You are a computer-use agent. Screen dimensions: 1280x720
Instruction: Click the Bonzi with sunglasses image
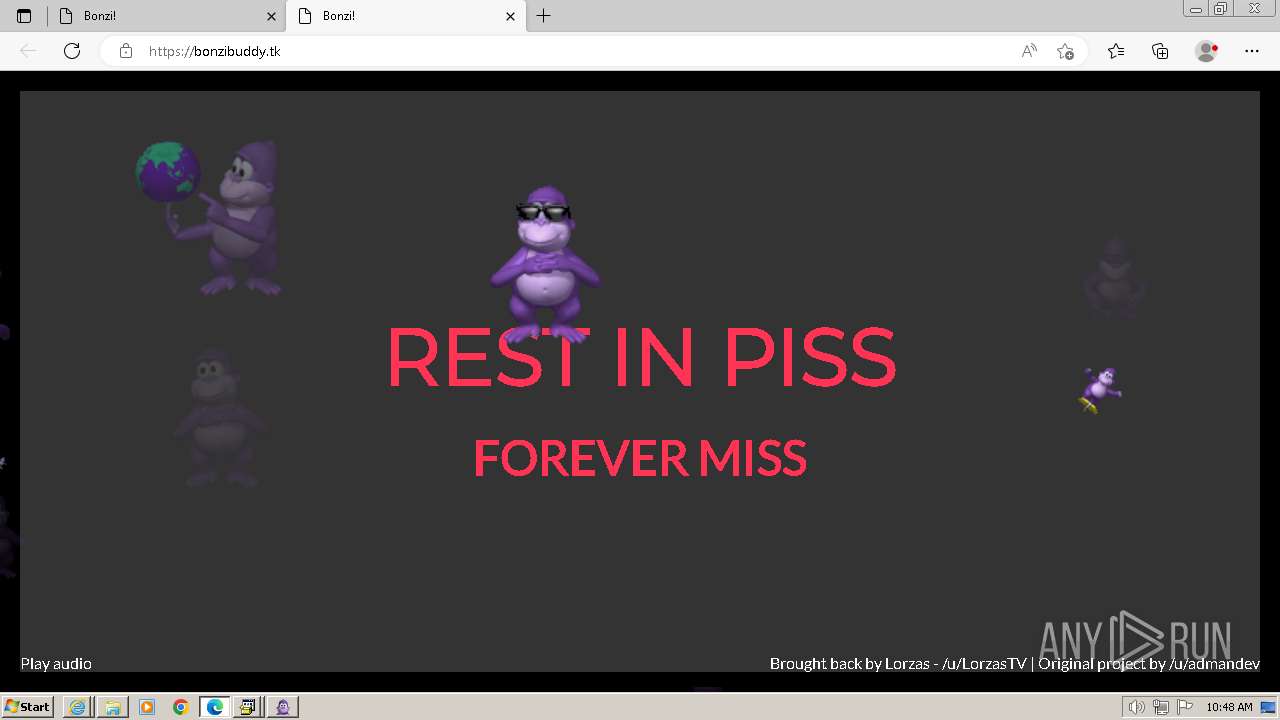coord(545,265)
